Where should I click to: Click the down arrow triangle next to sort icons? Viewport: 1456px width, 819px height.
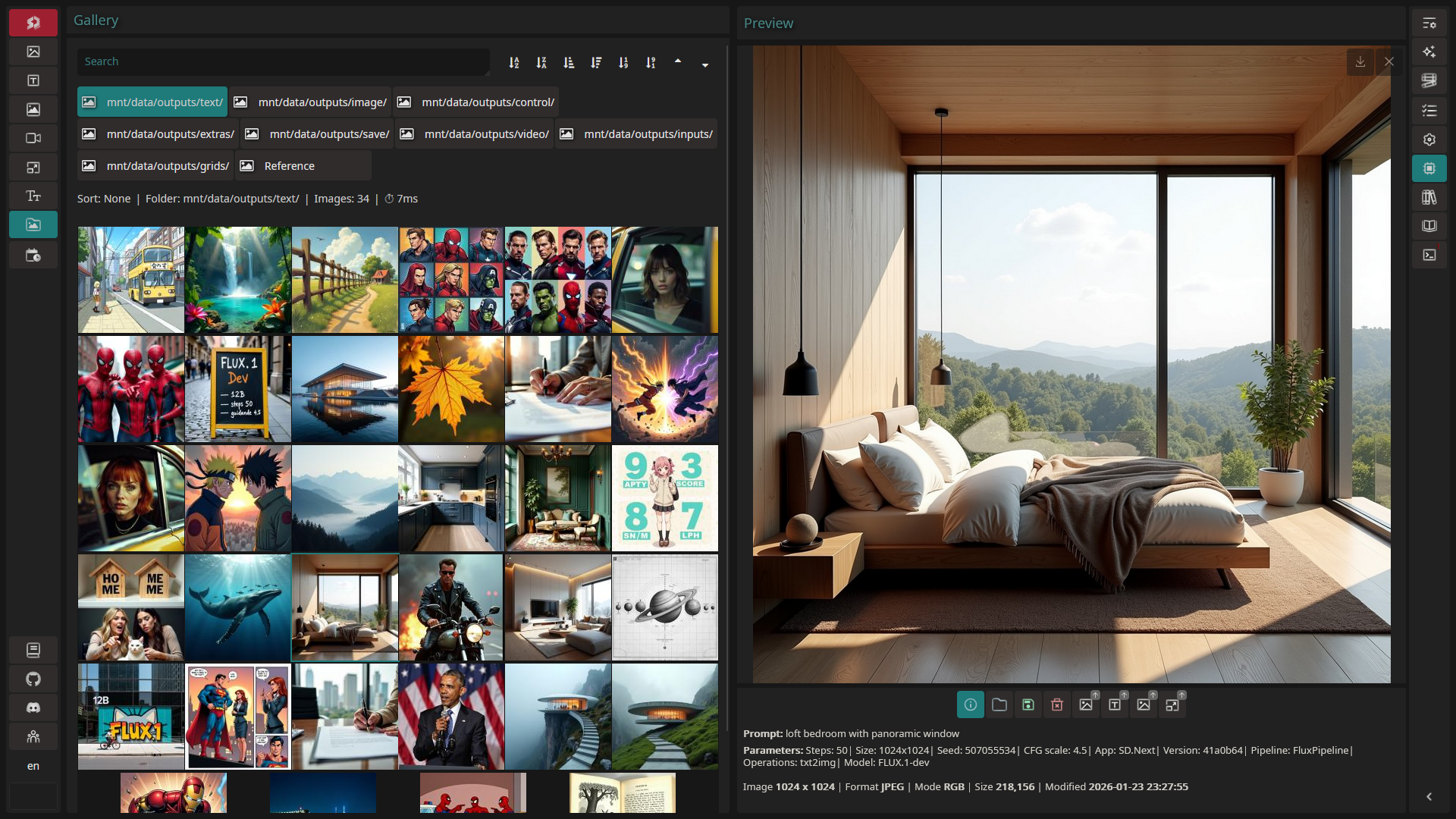[705, 65]
